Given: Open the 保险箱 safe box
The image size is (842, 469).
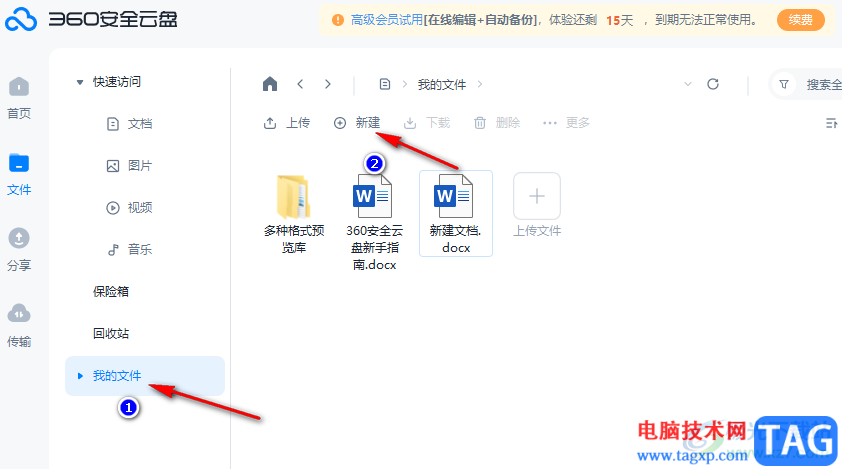Looking at the screenshot, I should [x=111, y=292].
